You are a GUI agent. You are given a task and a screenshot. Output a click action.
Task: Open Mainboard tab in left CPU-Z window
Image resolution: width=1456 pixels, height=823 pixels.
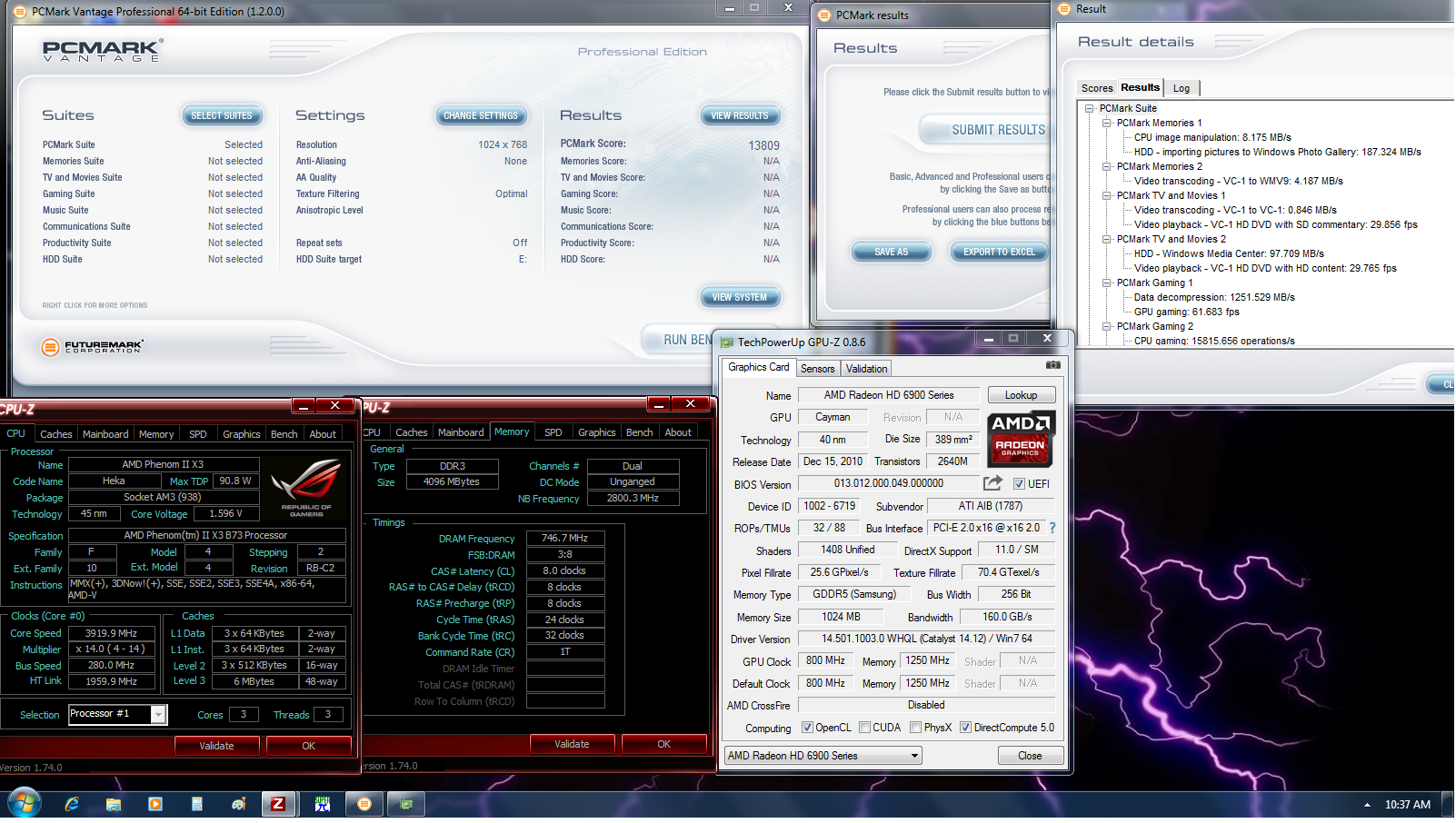(x=105, y=434)
